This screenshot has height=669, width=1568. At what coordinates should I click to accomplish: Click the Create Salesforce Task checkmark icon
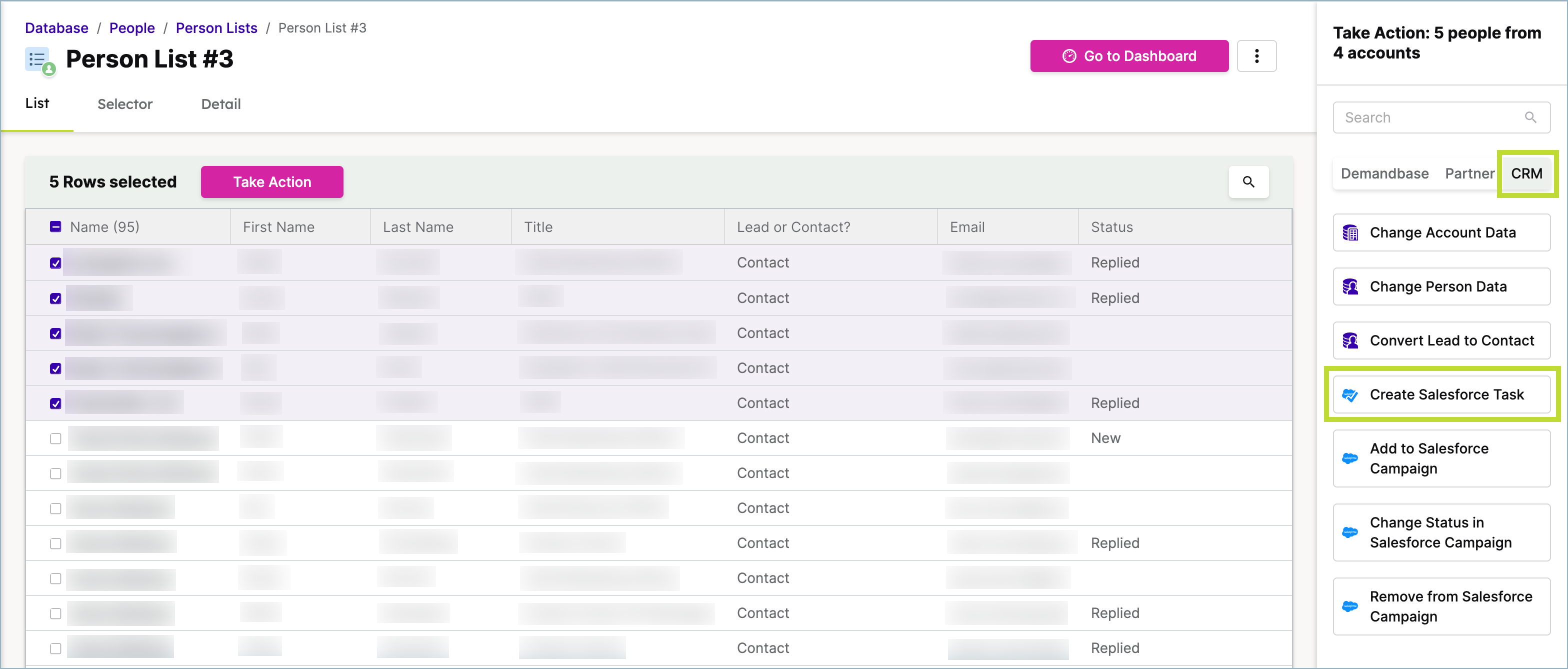(x=1350, y=394)
